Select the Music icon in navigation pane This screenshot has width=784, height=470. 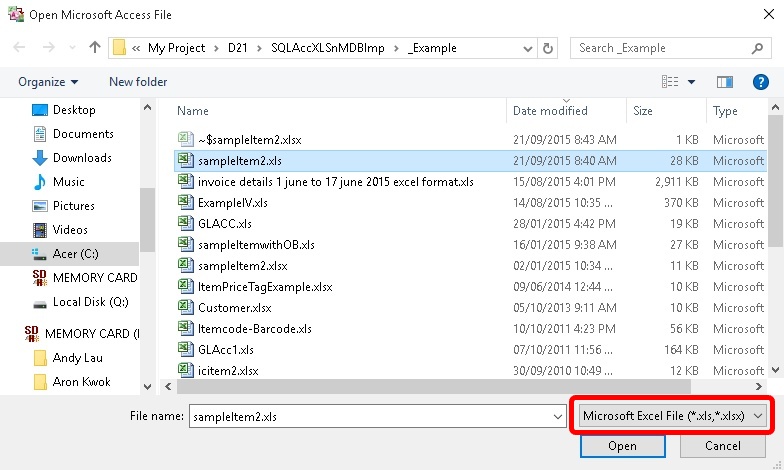tap(40, 182)
